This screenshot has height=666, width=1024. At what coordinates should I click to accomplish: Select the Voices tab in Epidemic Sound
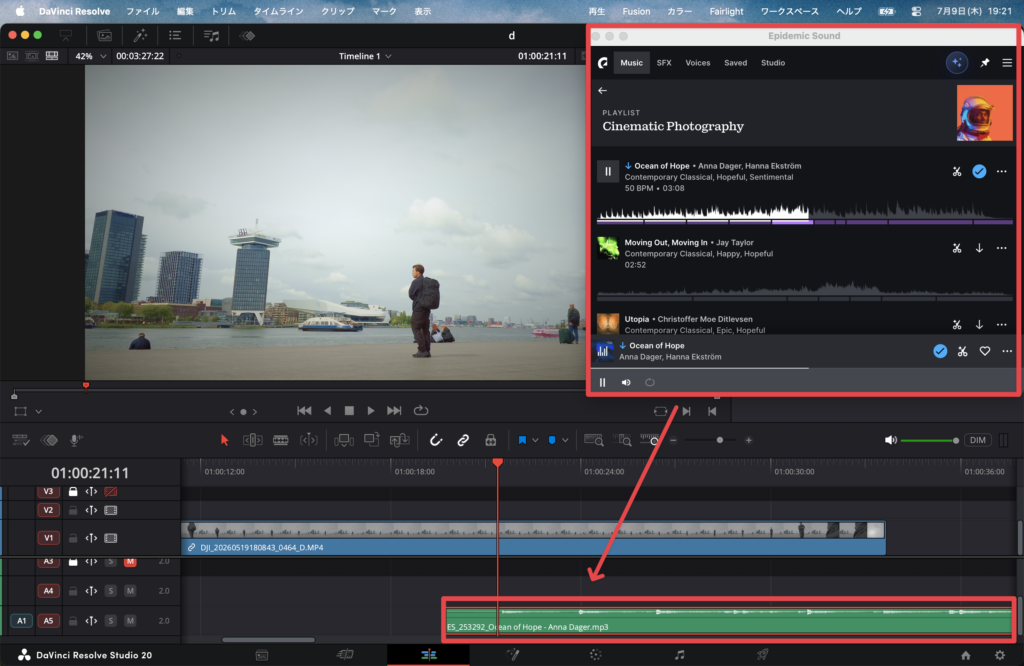pyautogui.click(x=697, y=63)
